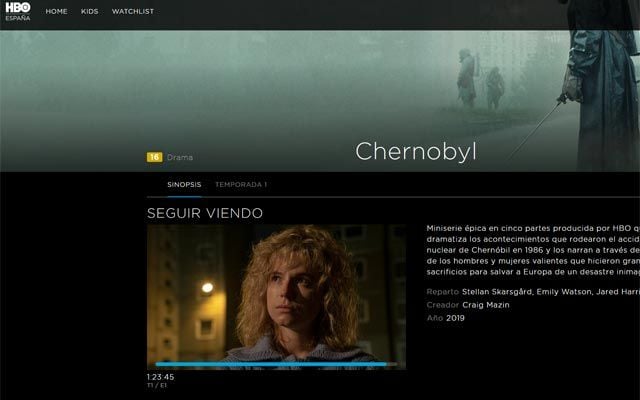The width and height of the screenshot is (640, 400).
Task: Click the blue episode progress bar
Action: 276,364
